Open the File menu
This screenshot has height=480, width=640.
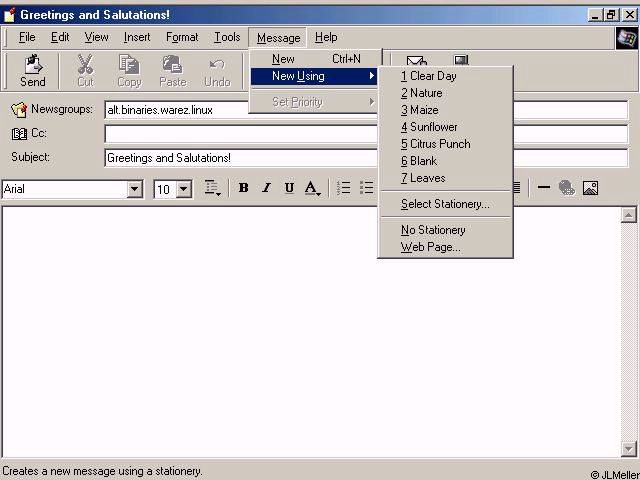[x=27, y=37]
